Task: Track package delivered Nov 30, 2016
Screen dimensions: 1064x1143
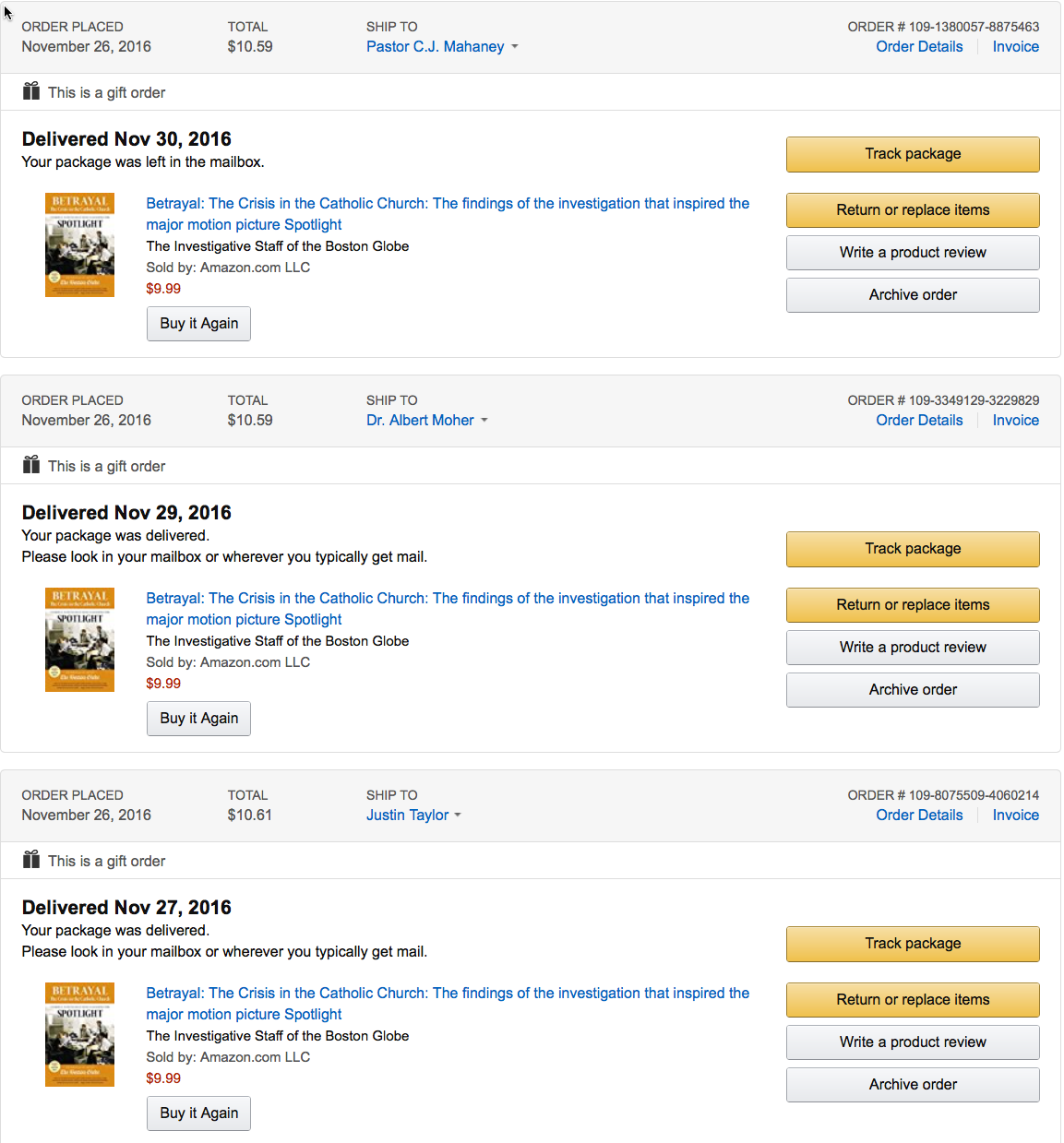Action: [913, 154]
